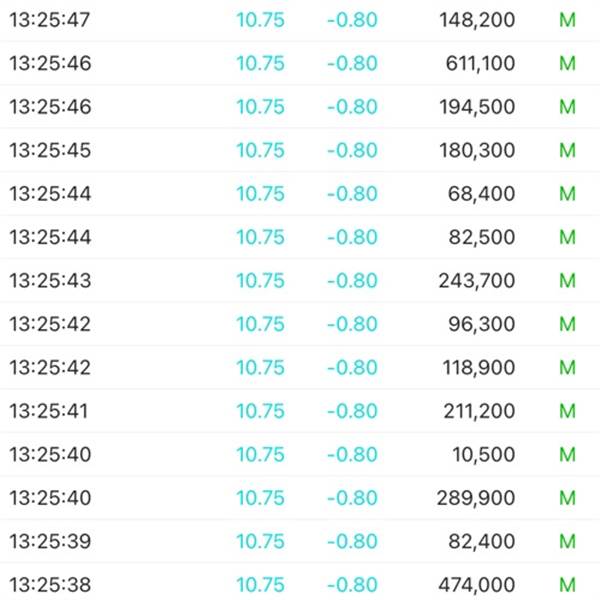Select the 96,300 volume trade

coord(484,324)
